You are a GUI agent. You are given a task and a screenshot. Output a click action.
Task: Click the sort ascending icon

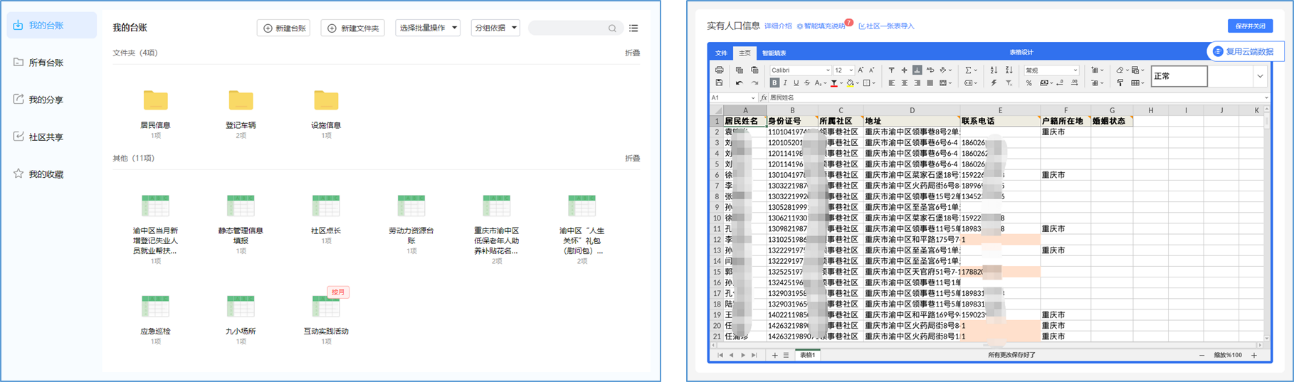point(994,70)
